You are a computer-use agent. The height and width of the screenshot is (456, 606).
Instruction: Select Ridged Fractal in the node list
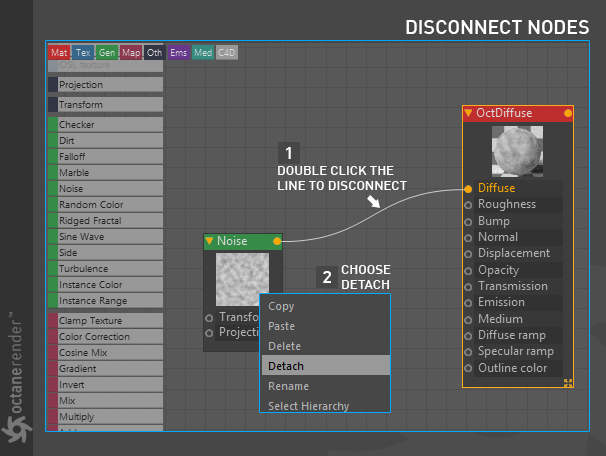[x=106, y=221]
